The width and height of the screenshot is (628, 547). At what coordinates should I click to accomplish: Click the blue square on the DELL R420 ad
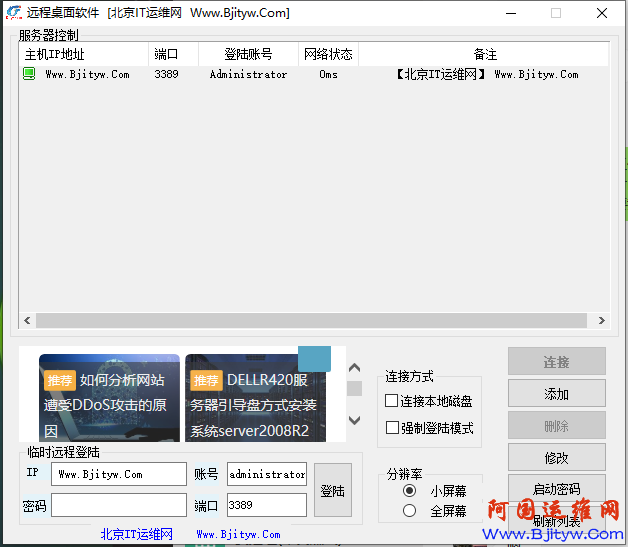(x=314, y=359)
